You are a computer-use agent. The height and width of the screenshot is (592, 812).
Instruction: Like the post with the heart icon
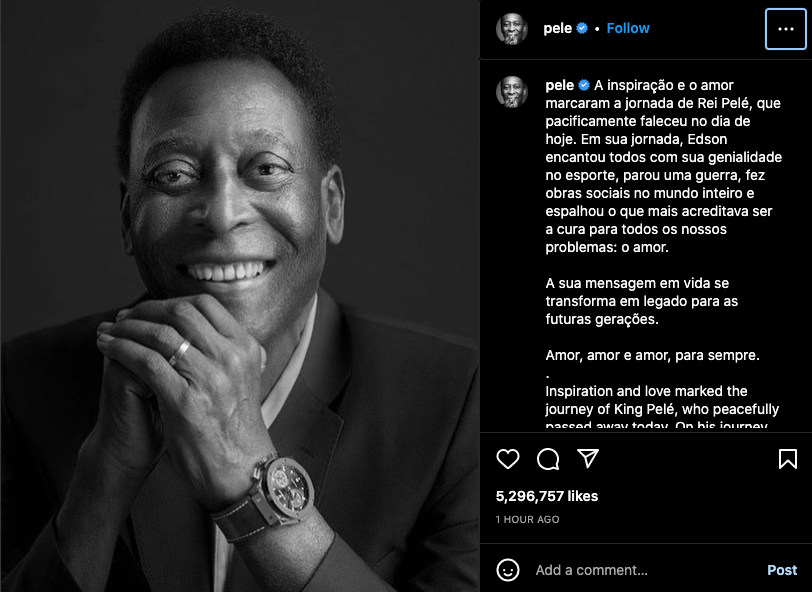point(508,459)
